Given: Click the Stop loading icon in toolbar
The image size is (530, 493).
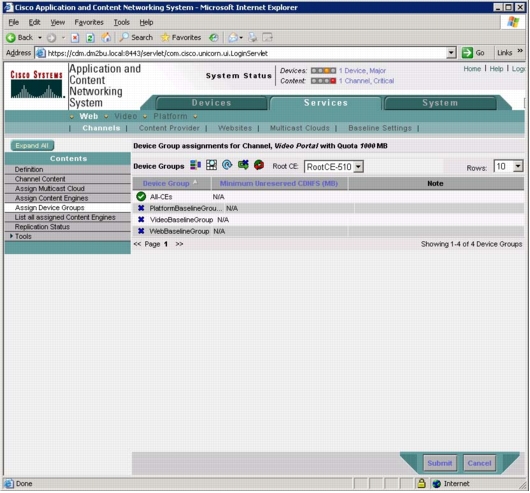Looking at the screenshot, I should pyautogui.click(x=75, y=38).
